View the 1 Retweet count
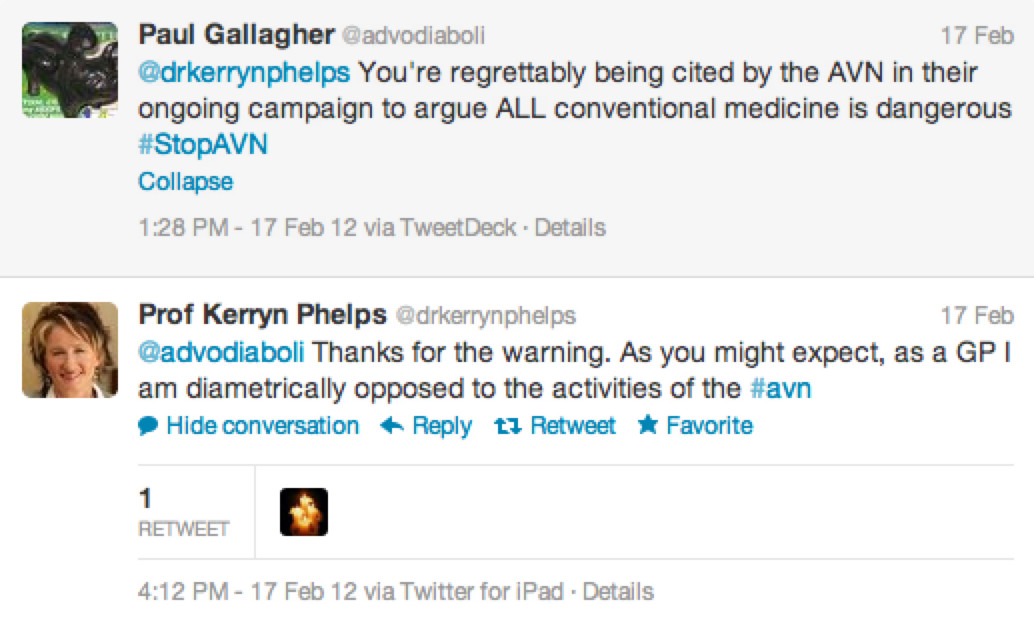 tap(183, 512)
